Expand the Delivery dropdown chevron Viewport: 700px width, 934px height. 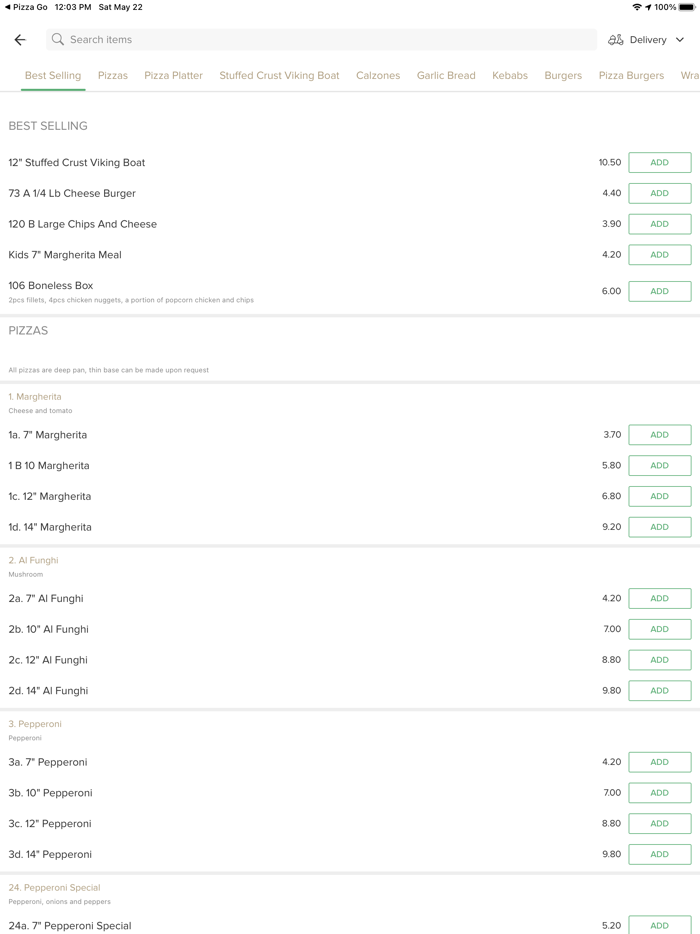[680, 40]
